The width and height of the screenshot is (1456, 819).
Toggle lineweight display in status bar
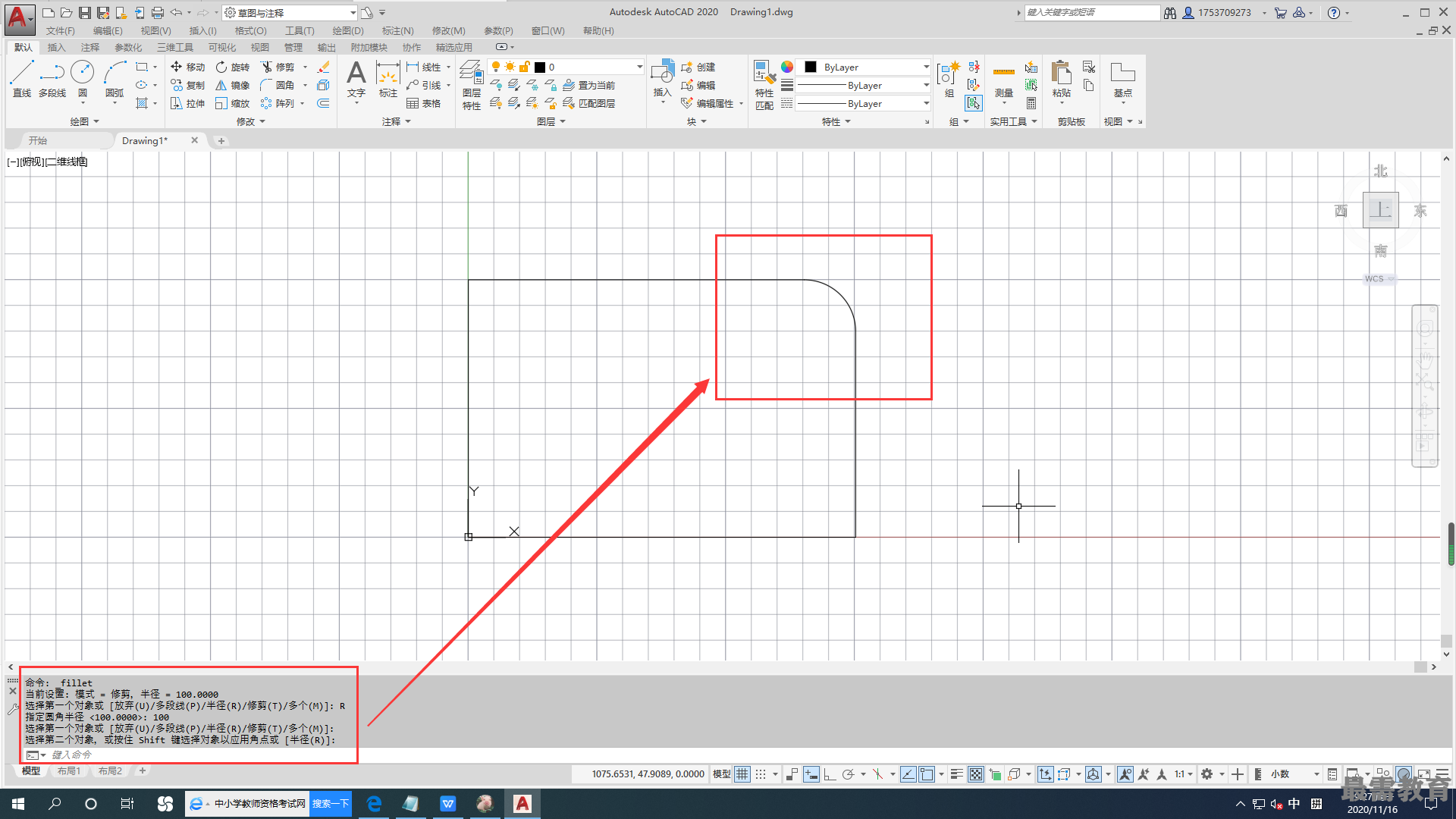[957, 774]
